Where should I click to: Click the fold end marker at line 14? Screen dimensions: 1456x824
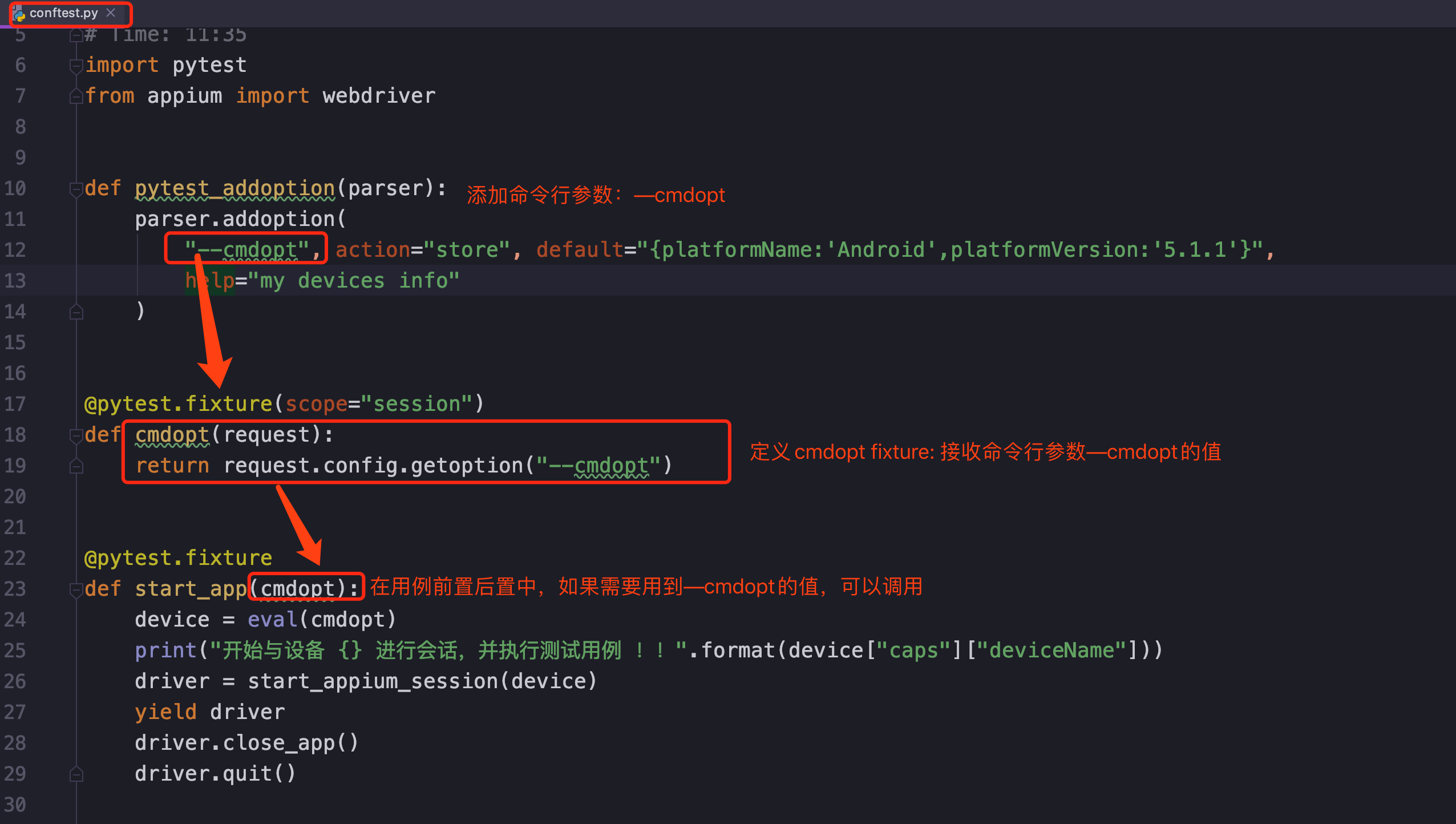coord(76,312)
